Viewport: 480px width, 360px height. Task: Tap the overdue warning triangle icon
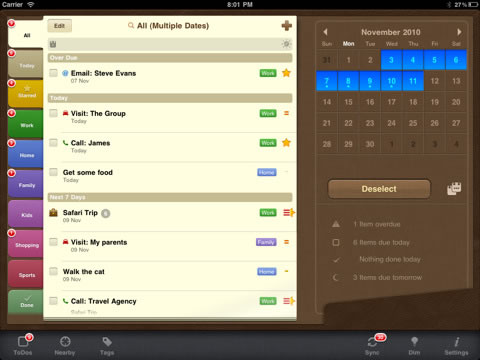[x=336, y=224]
